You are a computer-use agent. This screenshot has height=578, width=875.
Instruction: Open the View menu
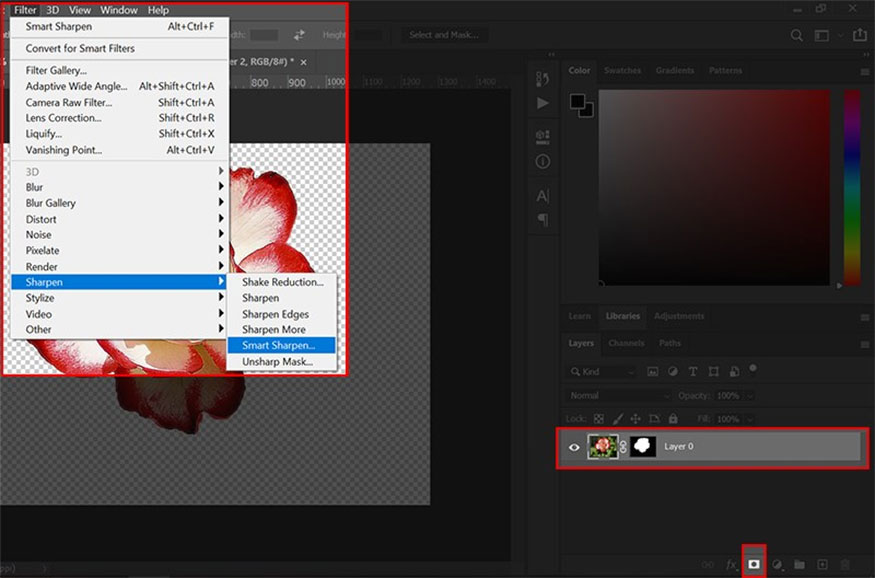80,10
